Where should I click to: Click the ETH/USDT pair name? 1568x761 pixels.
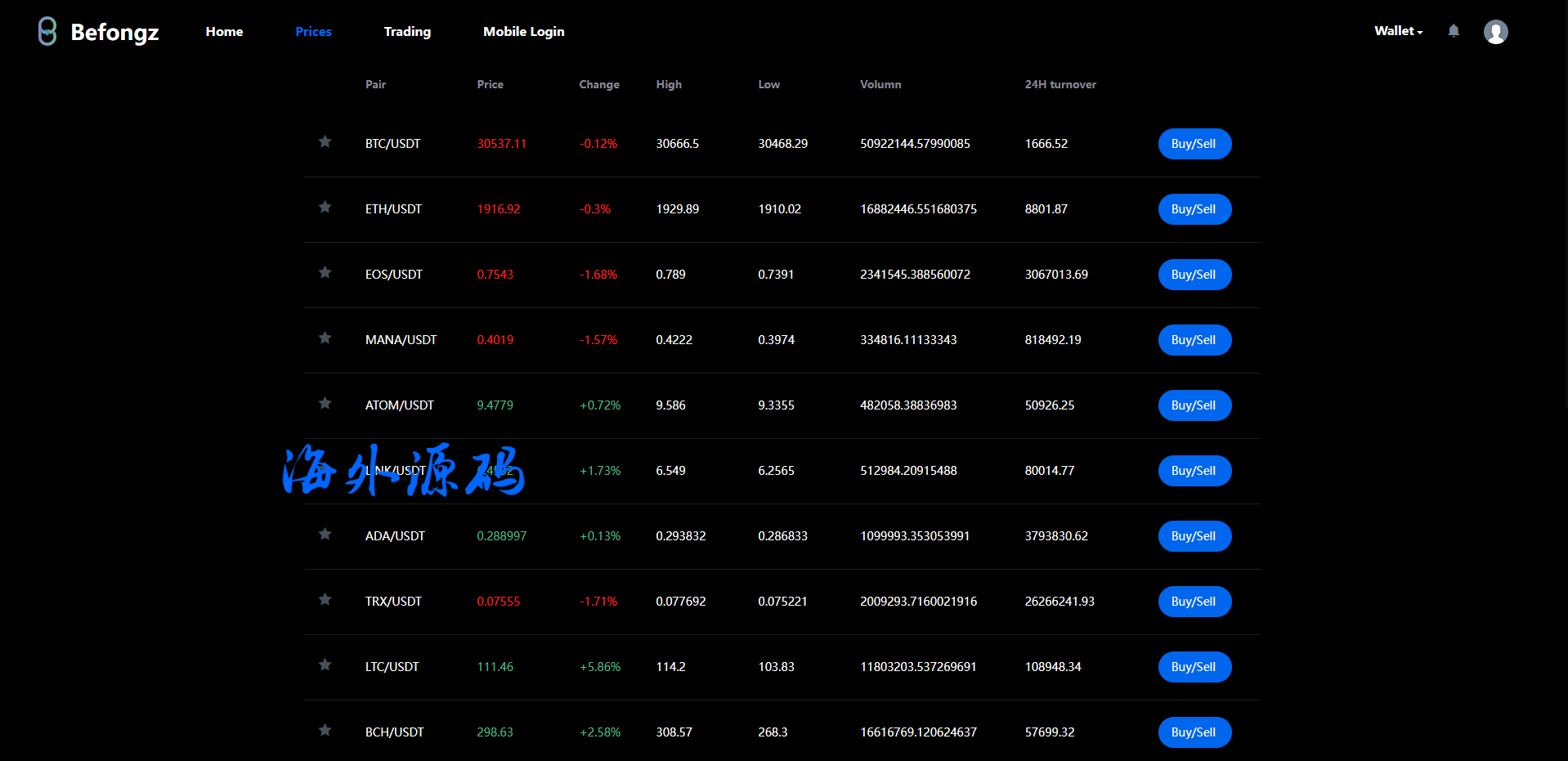pyautogui.click(x=393, y=209)
